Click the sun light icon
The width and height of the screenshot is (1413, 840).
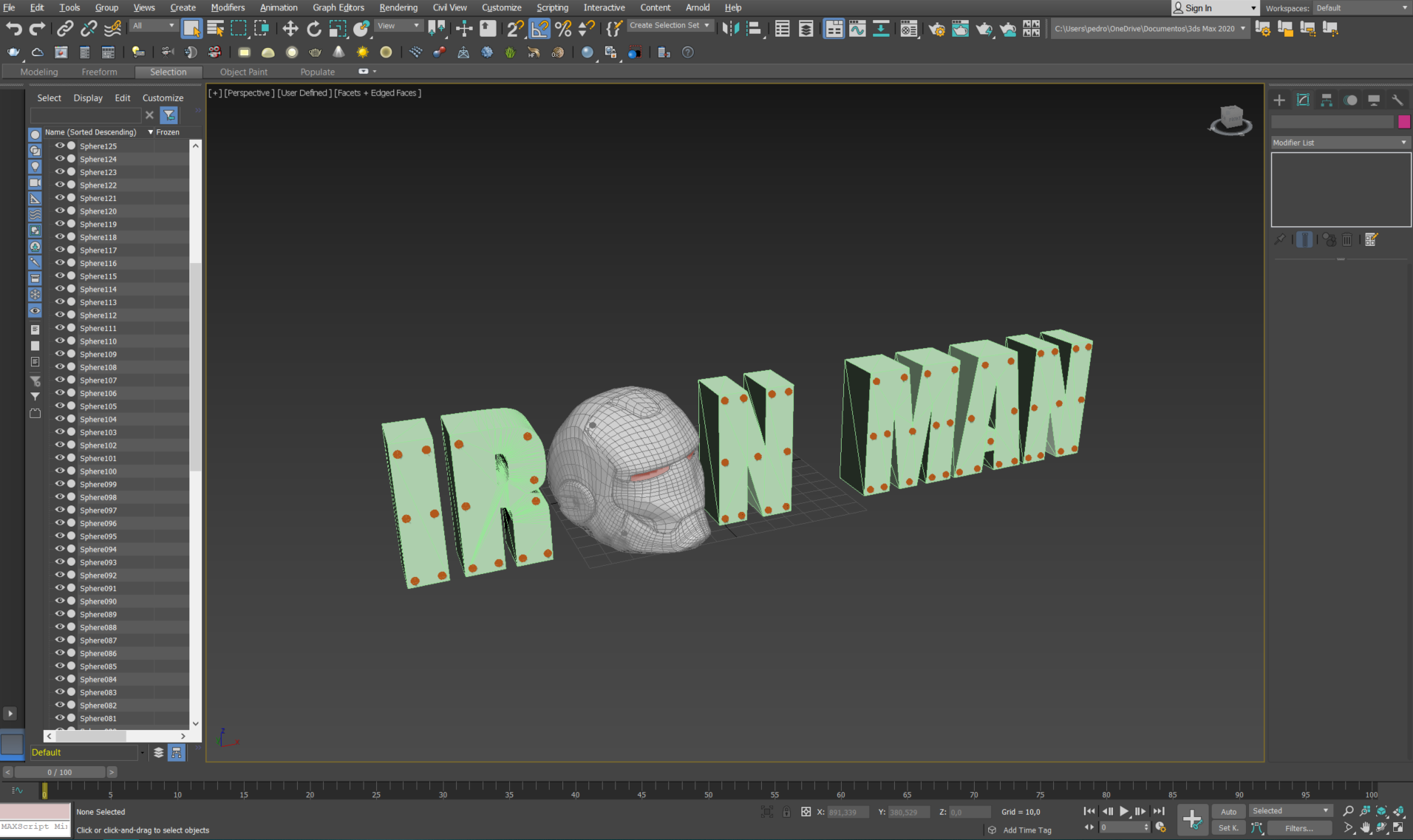coord(362,52)
